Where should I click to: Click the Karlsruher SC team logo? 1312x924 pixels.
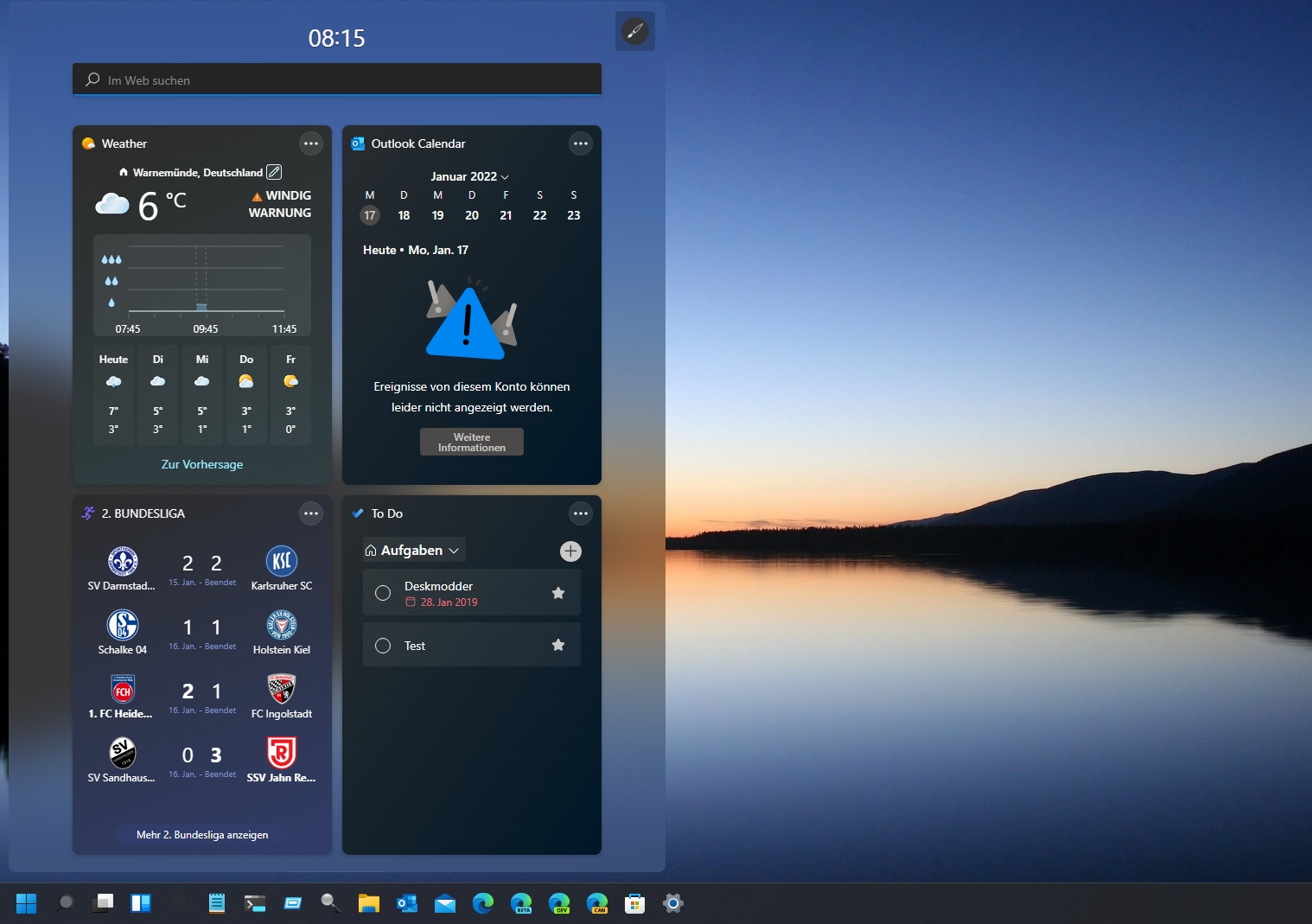(x=282, y=561)
